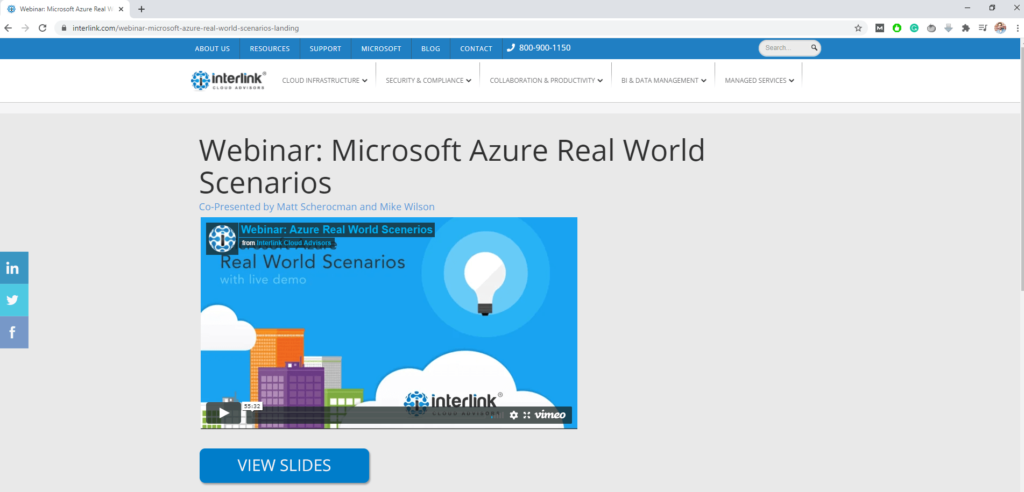
Task: Go to the Blog menu item
Action: point(430,48)
